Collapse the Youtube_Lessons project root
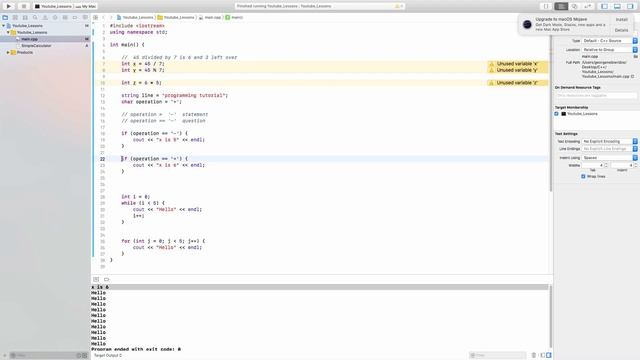This screenshot has height=360, width=640. [x=4, y=26]
